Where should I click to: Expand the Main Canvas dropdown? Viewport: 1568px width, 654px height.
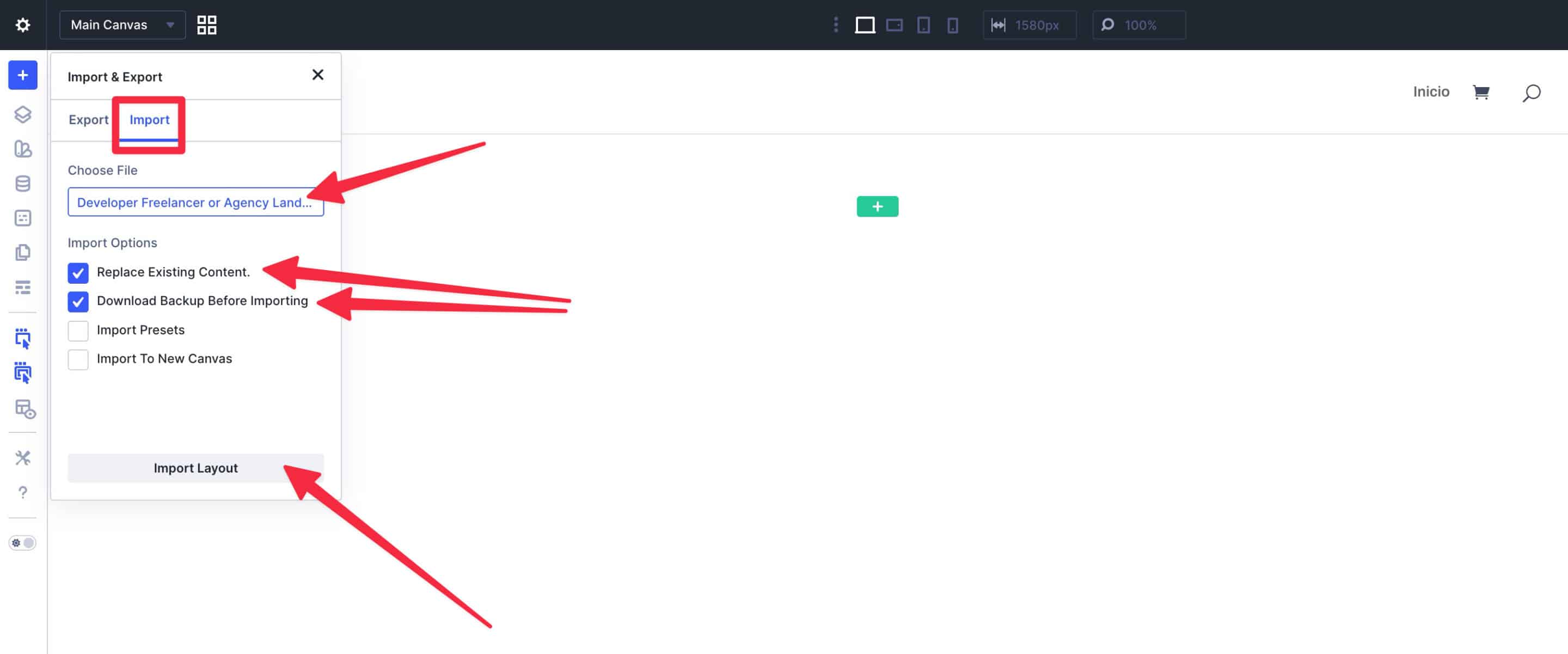122,25
